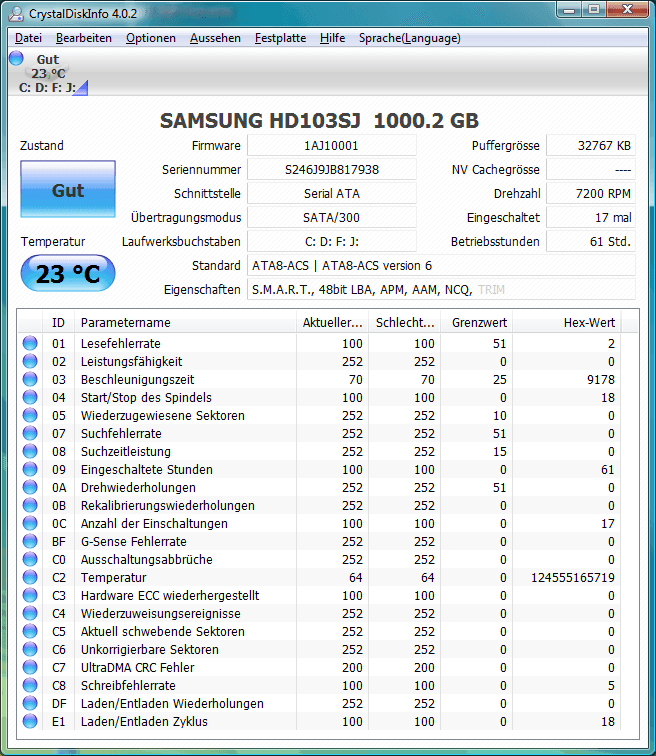Image resolution: width=656 pixels, height=756 pixels.
Task: Click status orb for Wiederzuweisungsereignisse row
Action: click(30, 613)
